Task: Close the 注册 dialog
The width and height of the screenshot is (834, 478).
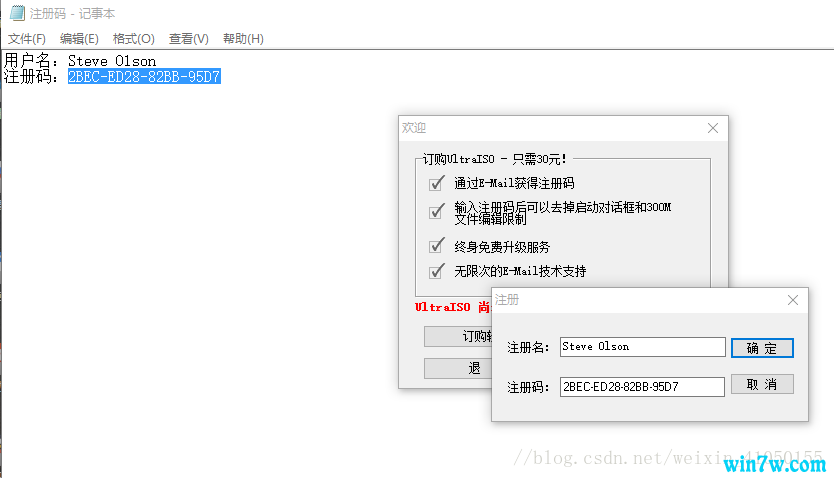Action: point(793,300)
